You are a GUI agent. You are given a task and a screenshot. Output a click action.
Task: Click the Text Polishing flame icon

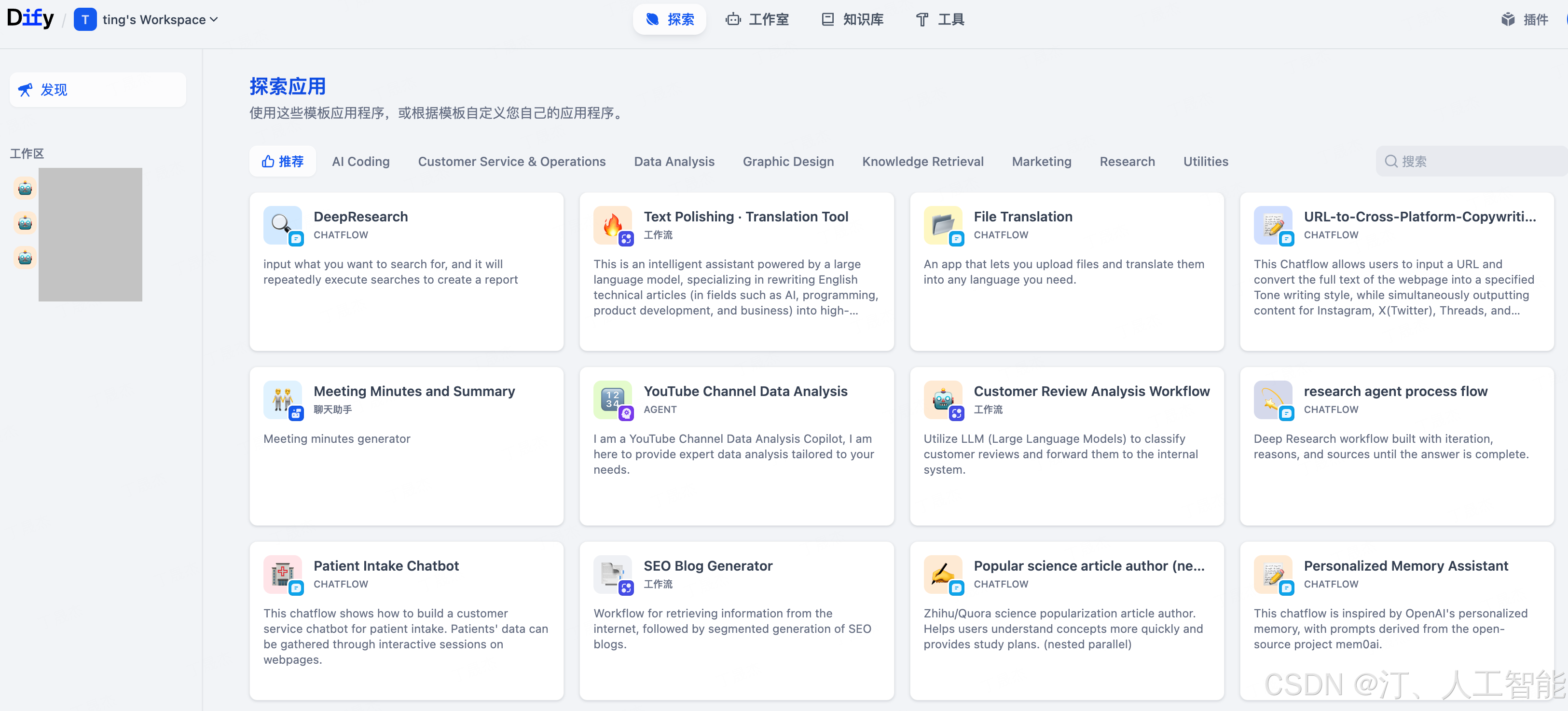click(612, 224)
